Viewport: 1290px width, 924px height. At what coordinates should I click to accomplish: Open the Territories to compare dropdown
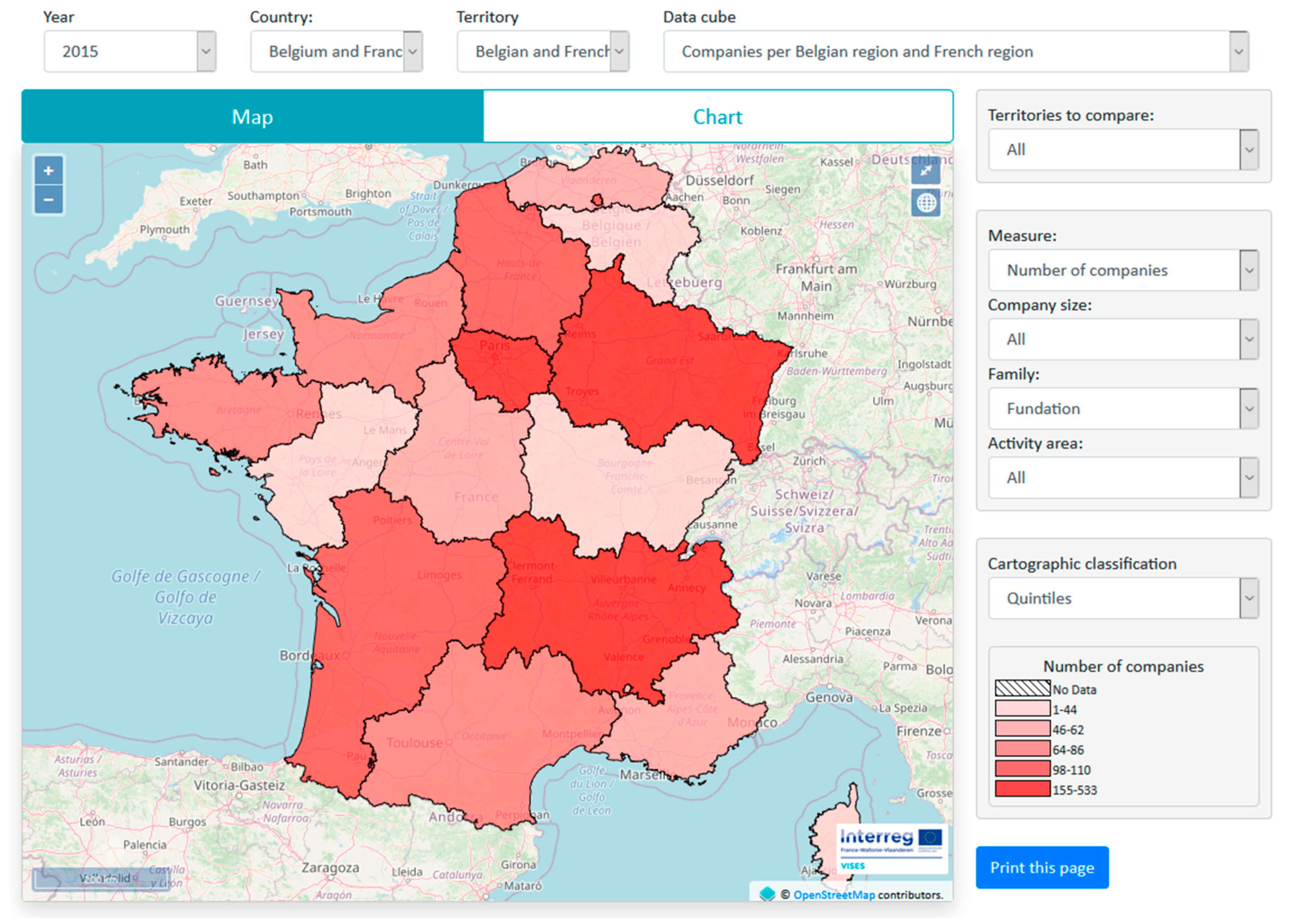coord(1123,149)
